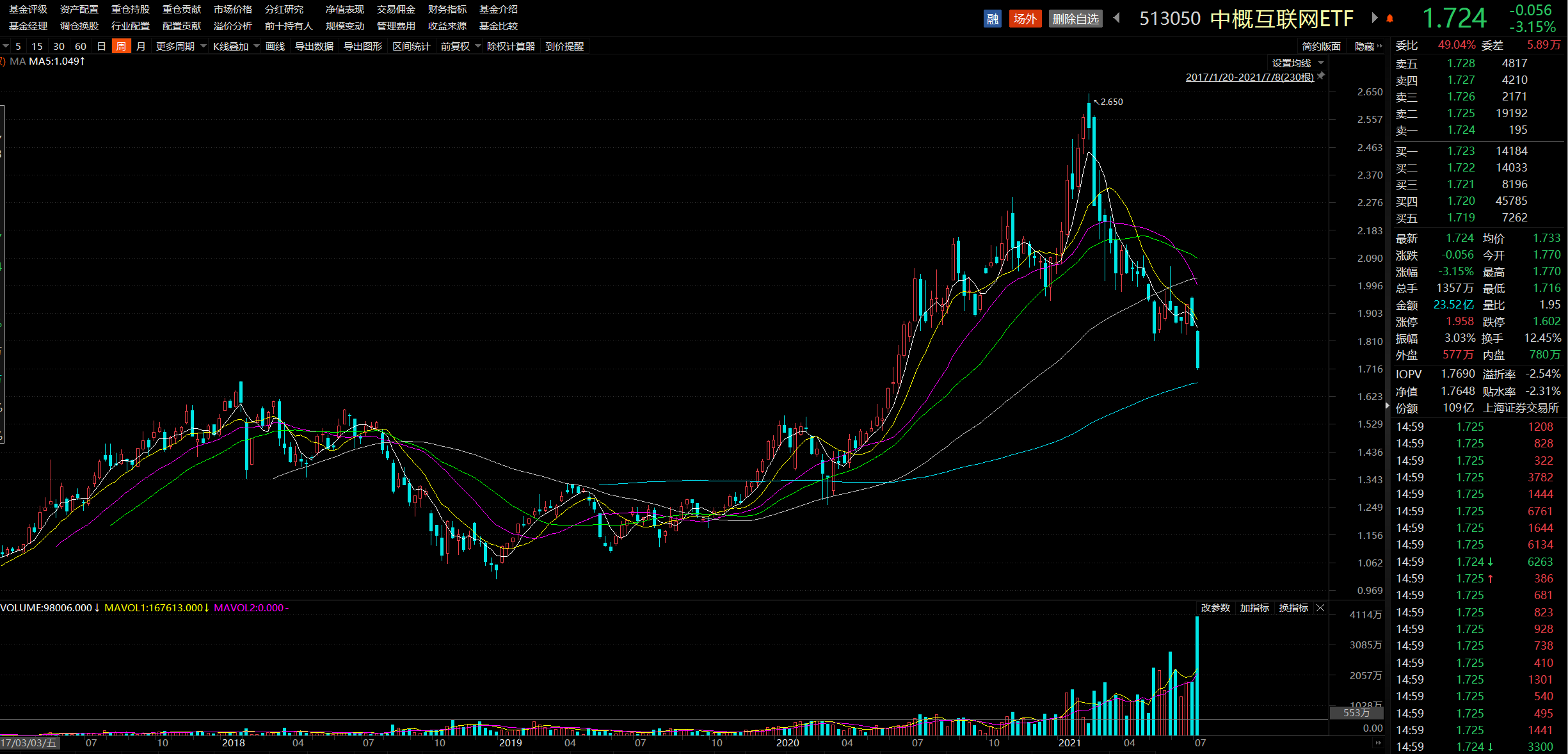The image size is (1568, 754).
Task: Click the orange 场外 badge
Action: [1025, 19]
